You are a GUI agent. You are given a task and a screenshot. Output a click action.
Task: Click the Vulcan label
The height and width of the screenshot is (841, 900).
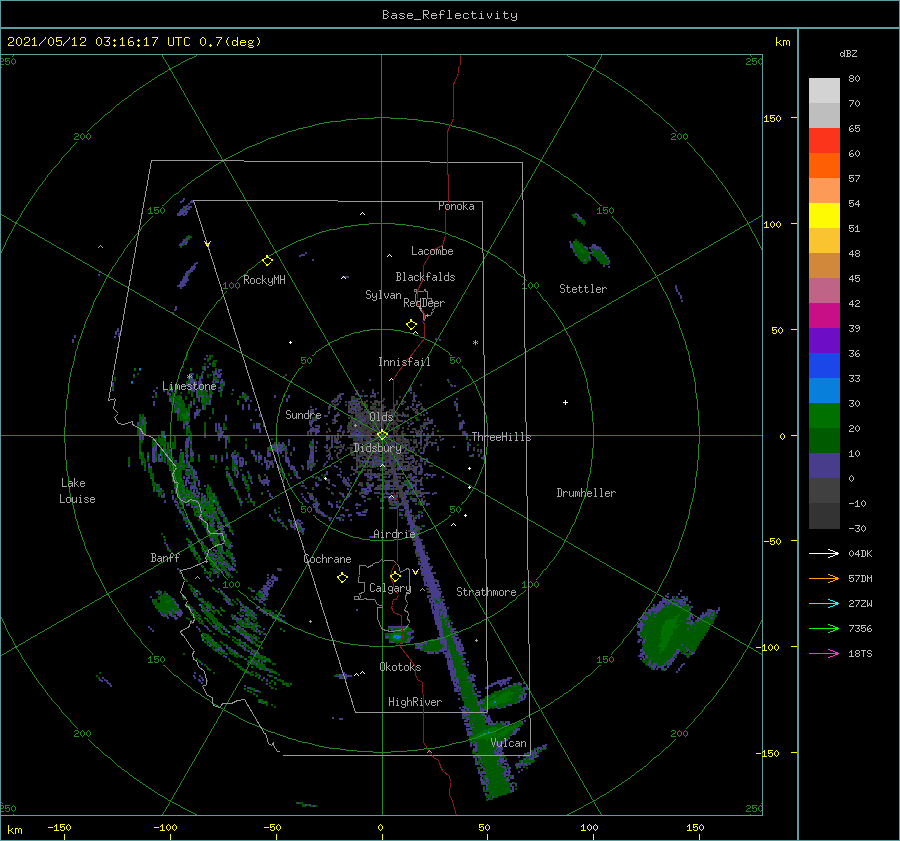508,743
